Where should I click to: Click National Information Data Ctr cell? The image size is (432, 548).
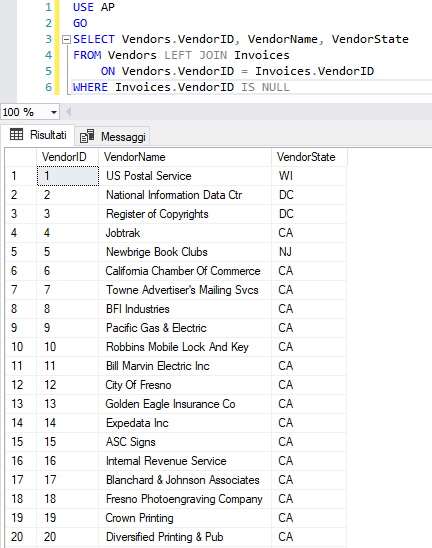click(185, 195)
